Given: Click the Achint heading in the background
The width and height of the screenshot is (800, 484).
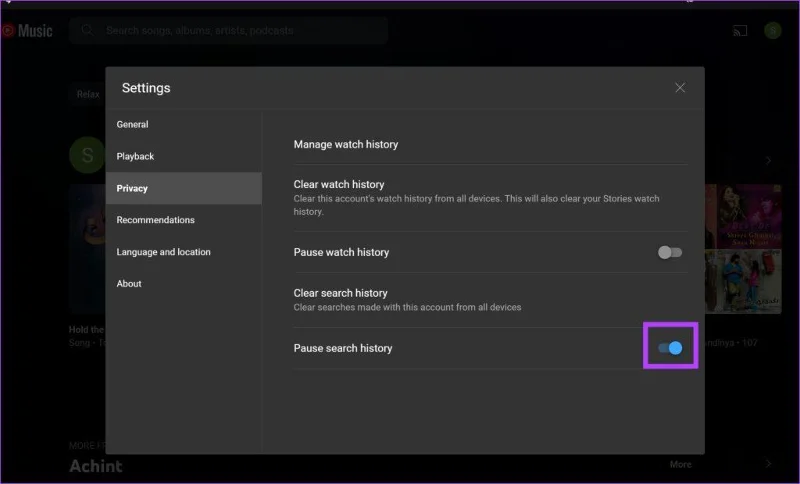Looking at the screenshot, I should tap(96, 466).
